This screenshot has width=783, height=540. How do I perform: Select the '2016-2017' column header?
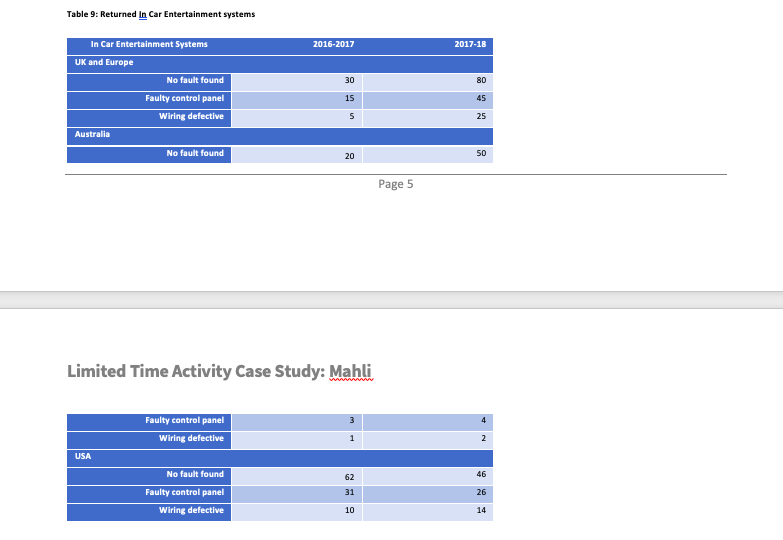click(x=334, y=44)
